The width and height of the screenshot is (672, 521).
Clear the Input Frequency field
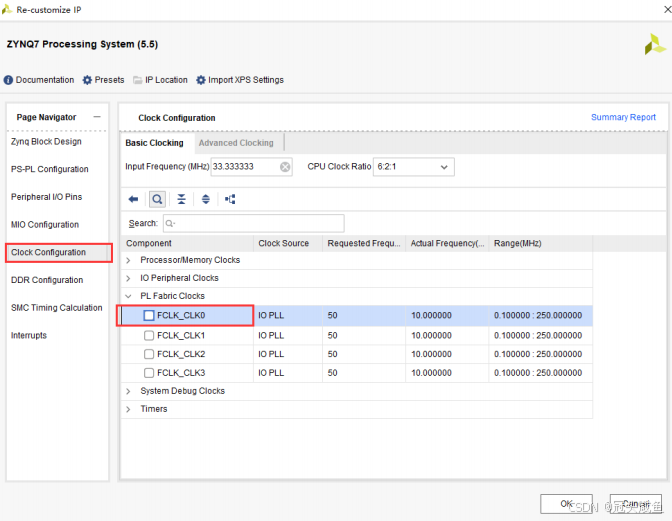[285, 167]
